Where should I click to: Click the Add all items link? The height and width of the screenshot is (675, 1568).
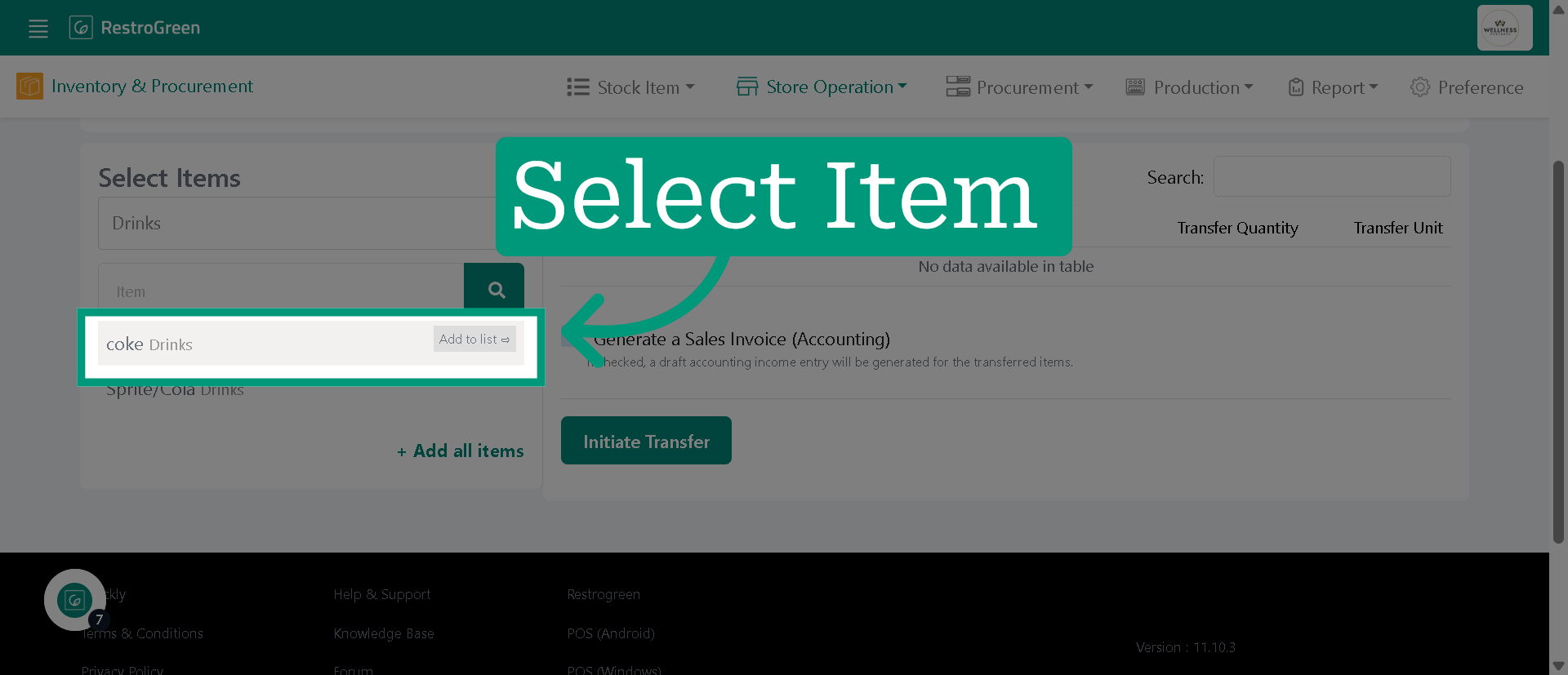click(x=461, y=451)
